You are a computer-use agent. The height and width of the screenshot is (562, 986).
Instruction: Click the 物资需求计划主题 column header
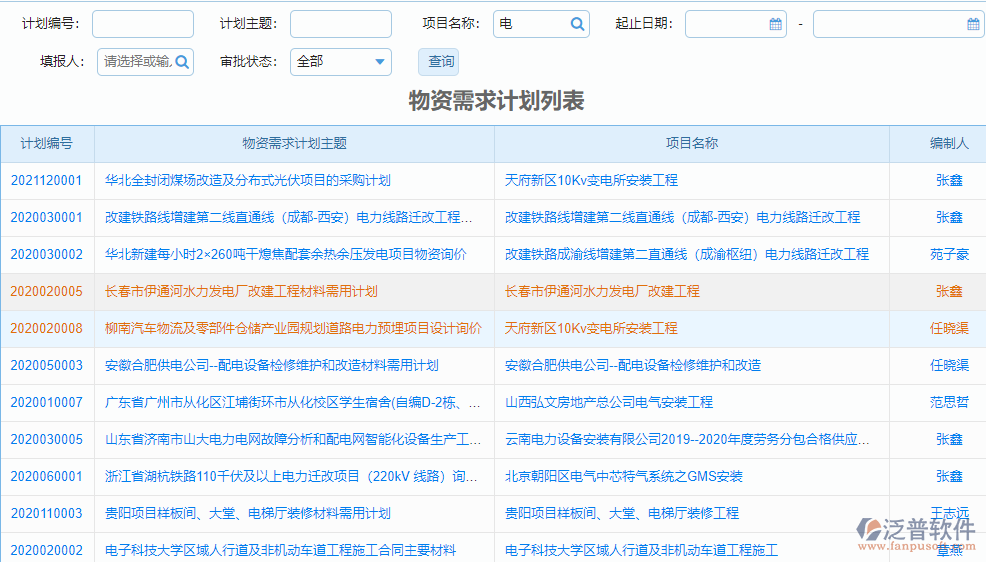click(x=294, y=144)
